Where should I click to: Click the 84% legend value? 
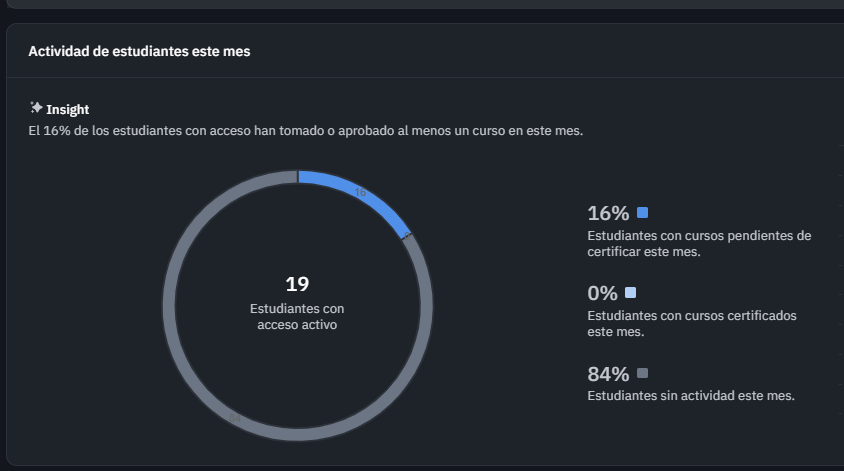point(608,375)
